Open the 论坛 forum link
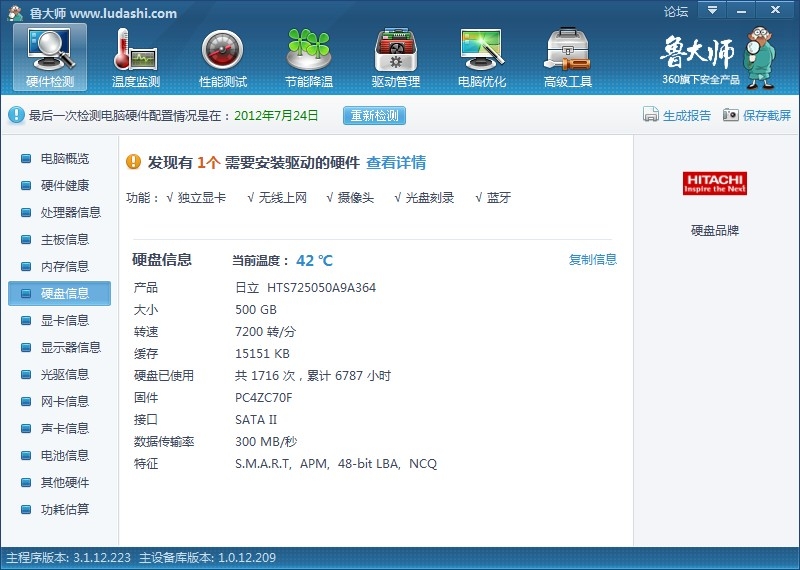 (x=676, y=12)
